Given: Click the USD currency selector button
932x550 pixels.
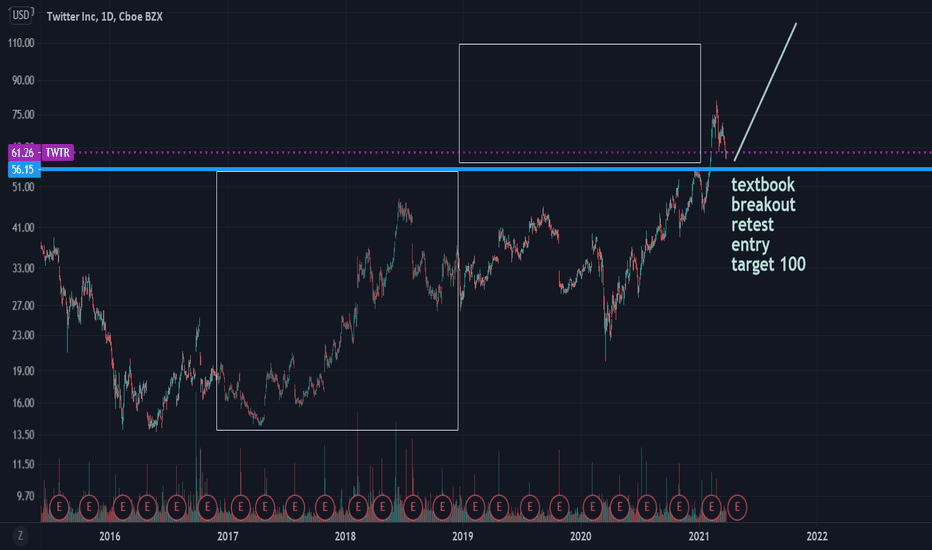Looking at the screenshot, I should (21, 15).
